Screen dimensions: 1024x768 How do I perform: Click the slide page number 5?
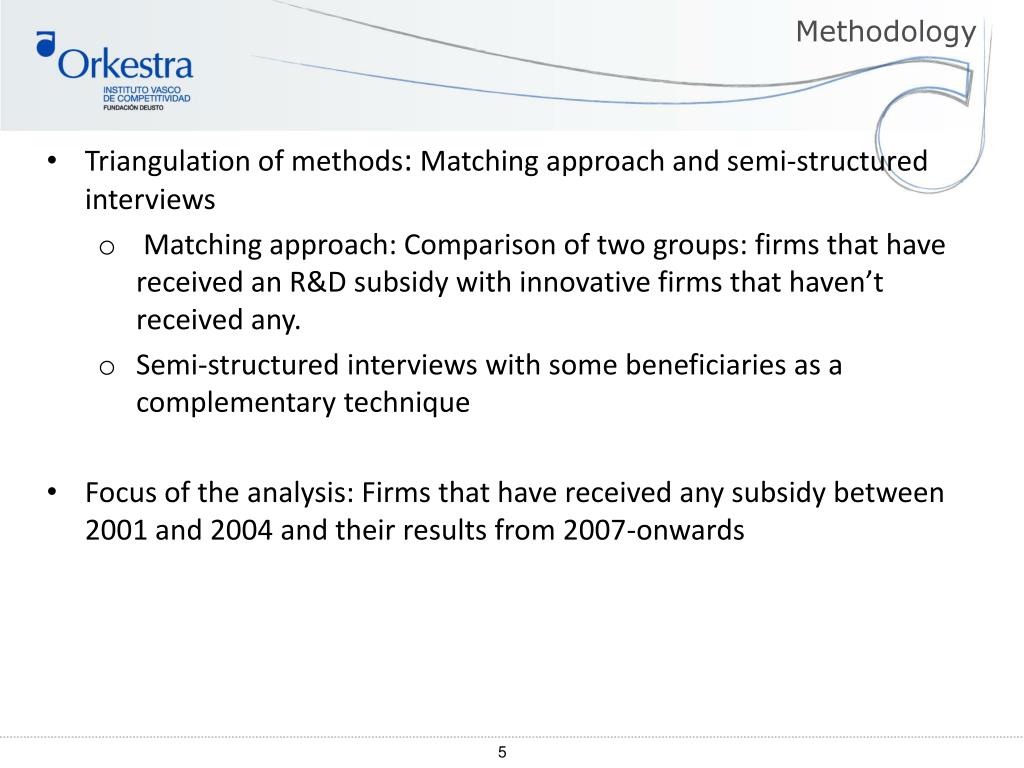coord(502,752)
